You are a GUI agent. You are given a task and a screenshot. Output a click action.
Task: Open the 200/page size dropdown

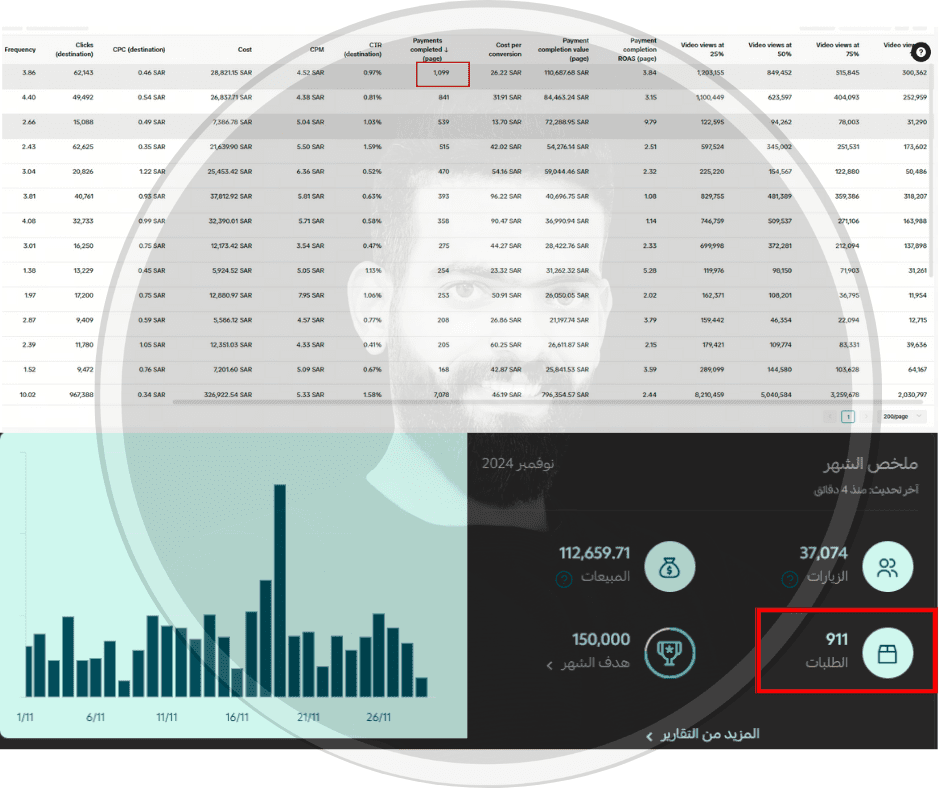902,416
